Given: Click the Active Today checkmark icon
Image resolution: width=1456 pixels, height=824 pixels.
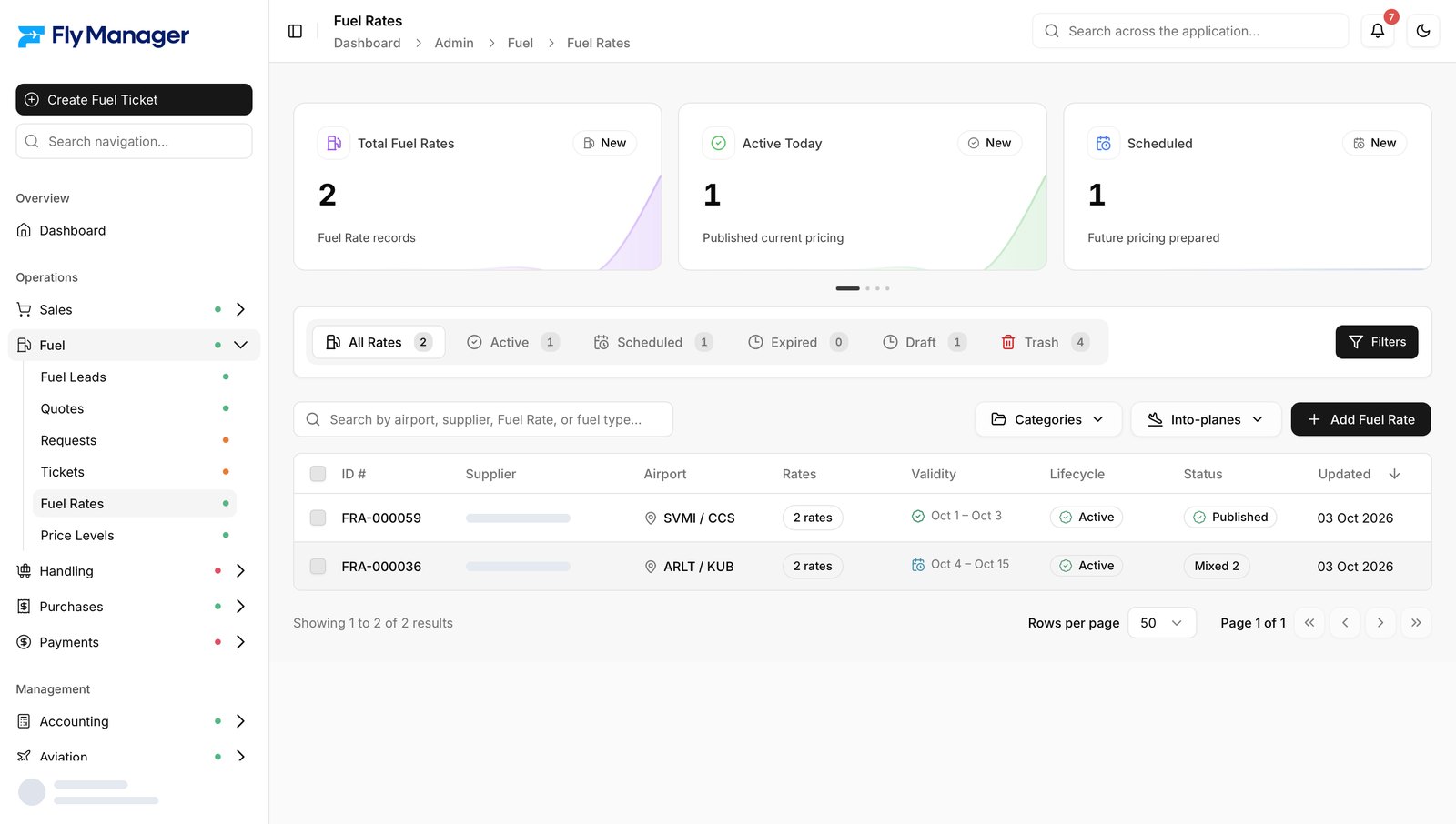Looking at the screenshot, I should tap(719, 143).
